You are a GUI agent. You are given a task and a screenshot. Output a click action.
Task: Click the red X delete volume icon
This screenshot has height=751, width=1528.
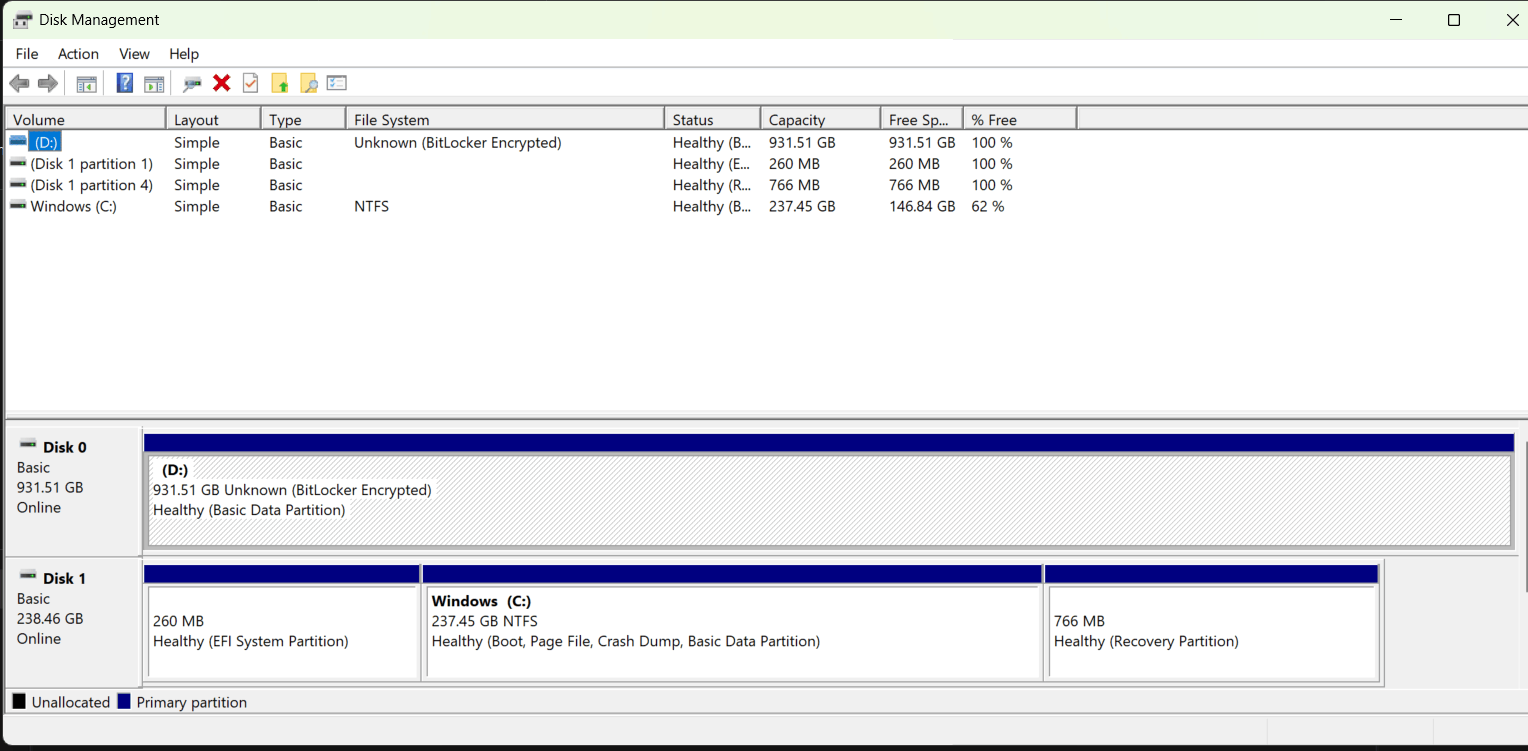[221, 83]
